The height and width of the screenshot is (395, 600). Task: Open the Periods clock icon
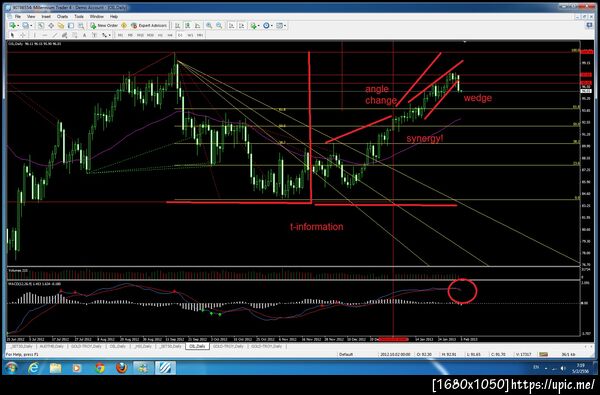point(266,25)
